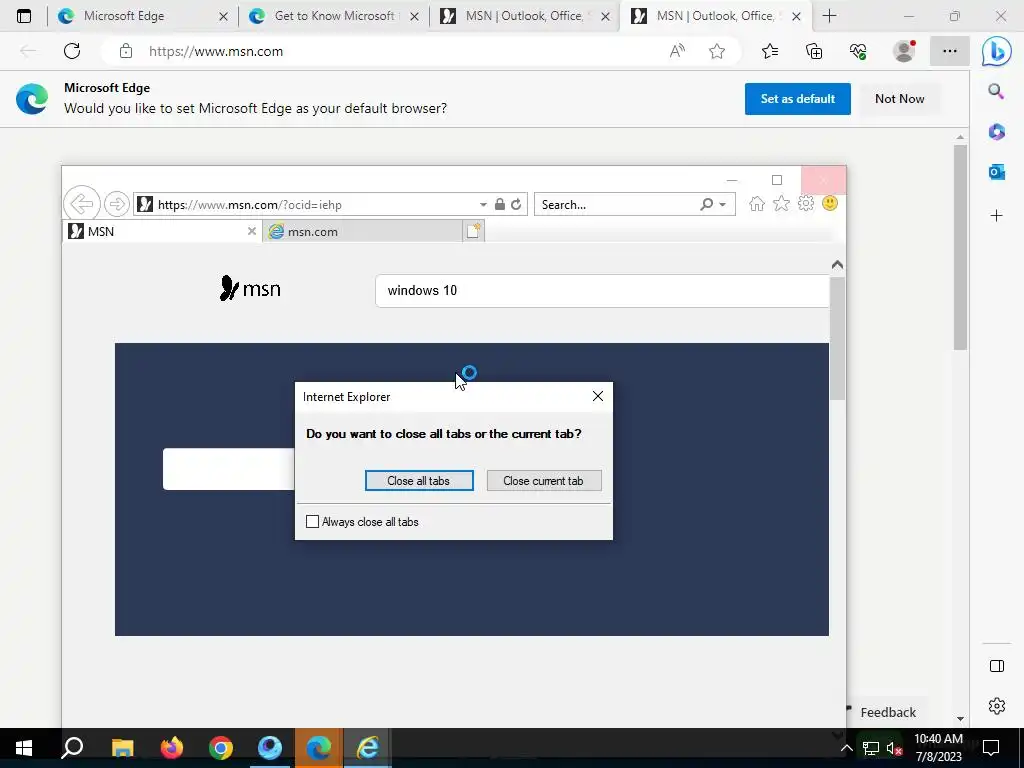The width and height of the screenshot is (1024, 768).
Task: Refresh the Edge page
Action: [x=72, y=51]
